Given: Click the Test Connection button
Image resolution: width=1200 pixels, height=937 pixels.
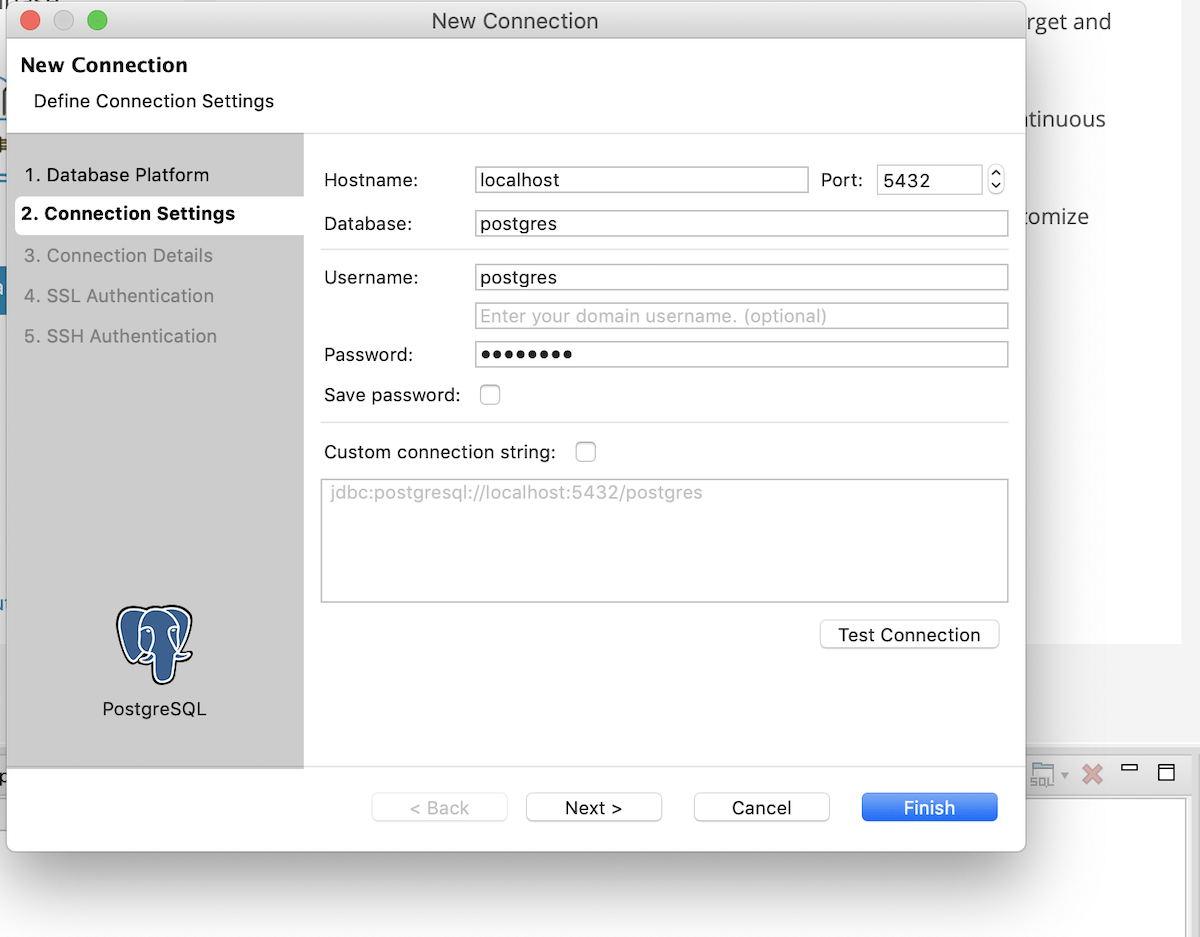Looking at the screenshot, I should tap(908, 634).
